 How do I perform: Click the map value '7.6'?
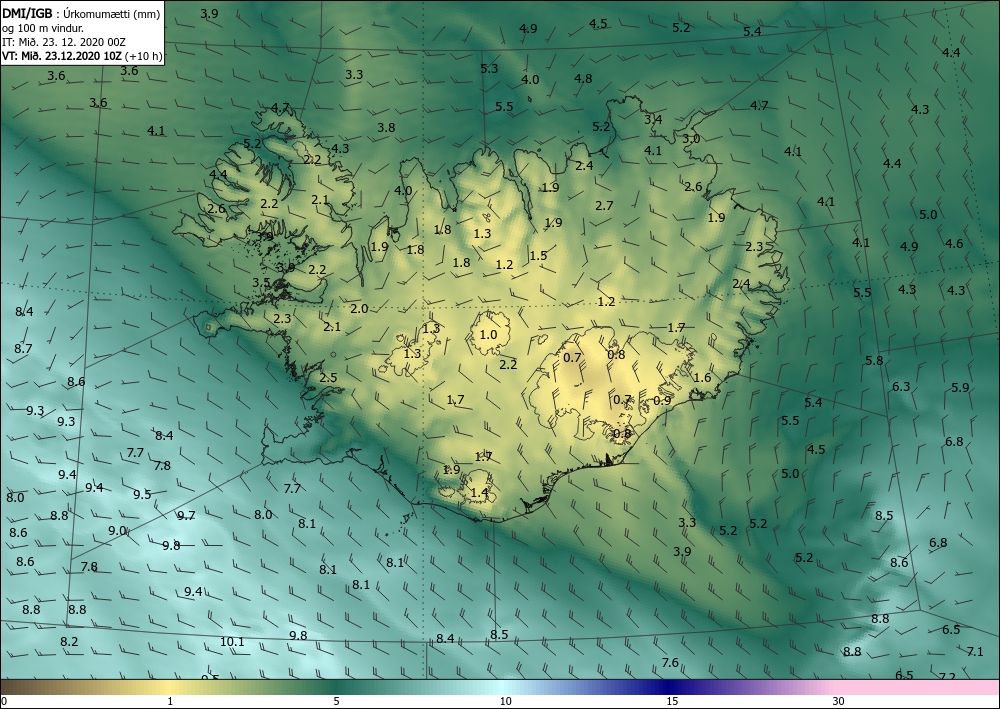click(670, 662)
